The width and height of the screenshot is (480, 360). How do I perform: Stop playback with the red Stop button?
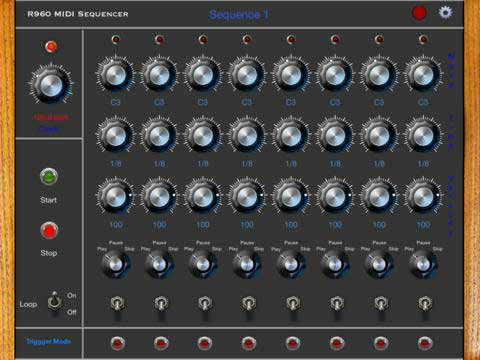tap(49, 230)
